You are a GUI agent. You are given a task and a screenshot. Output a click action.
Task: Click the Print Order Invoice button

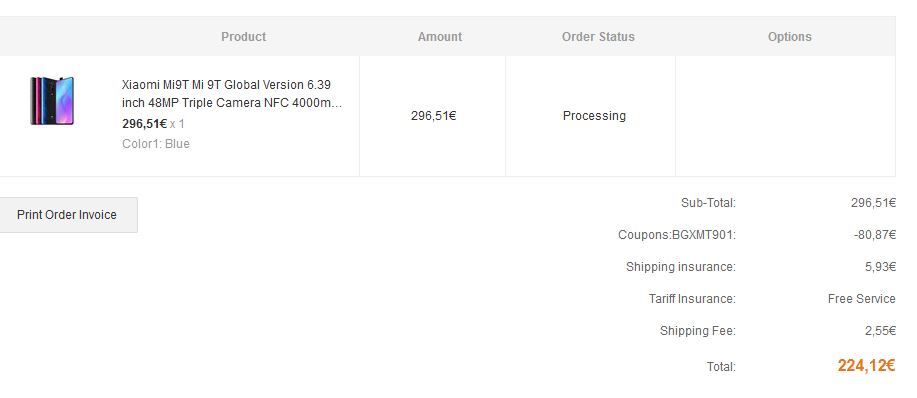(67, 215)
